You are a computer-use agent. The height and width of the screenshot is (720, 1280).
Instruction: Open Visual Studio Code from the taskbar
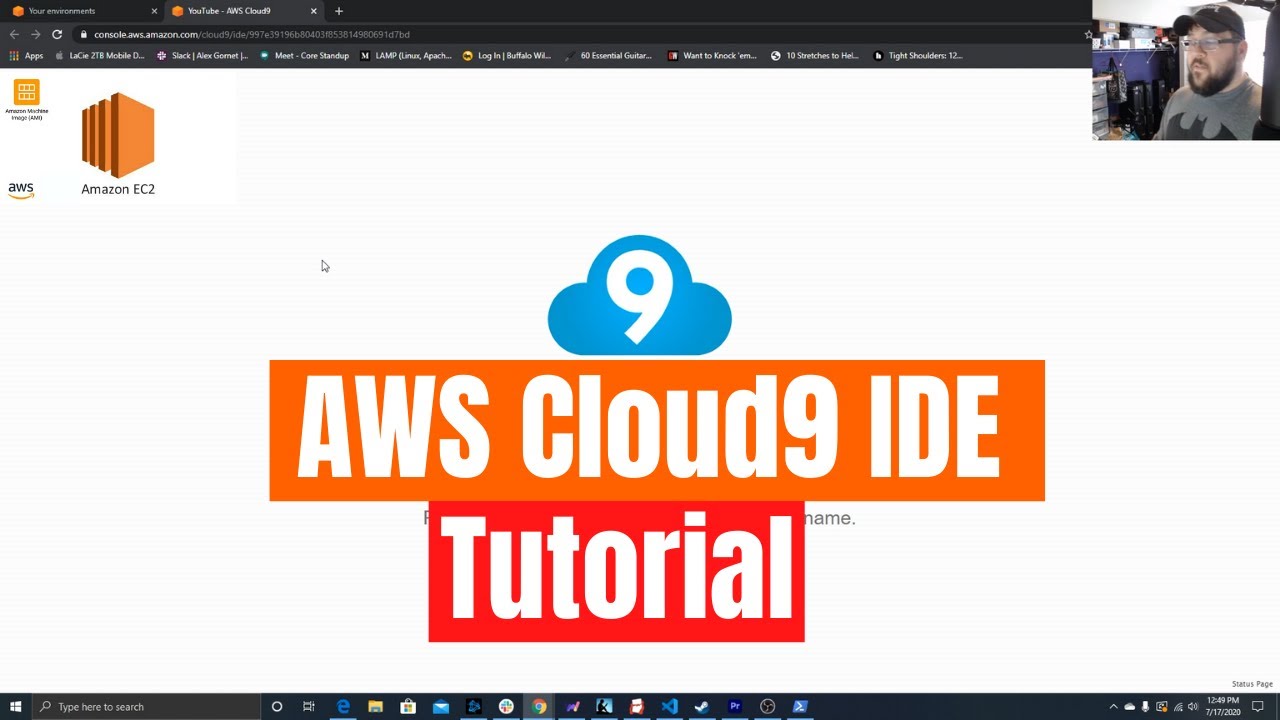coord(669,706)
